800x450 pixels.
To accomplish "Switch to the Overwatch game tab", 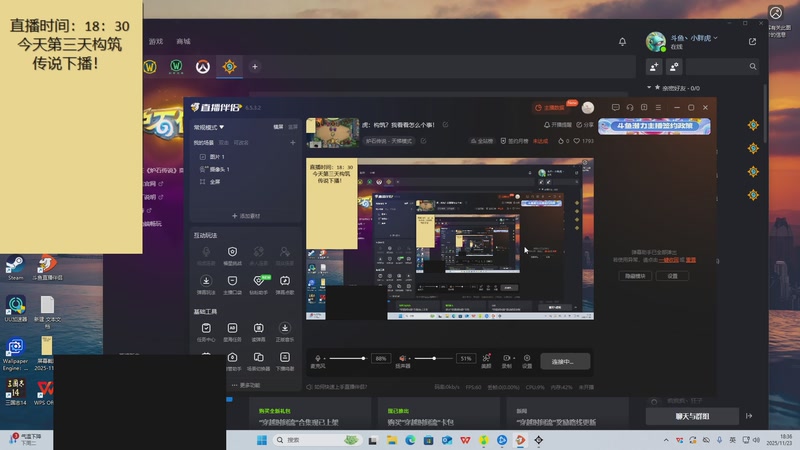I will [203, 67].
